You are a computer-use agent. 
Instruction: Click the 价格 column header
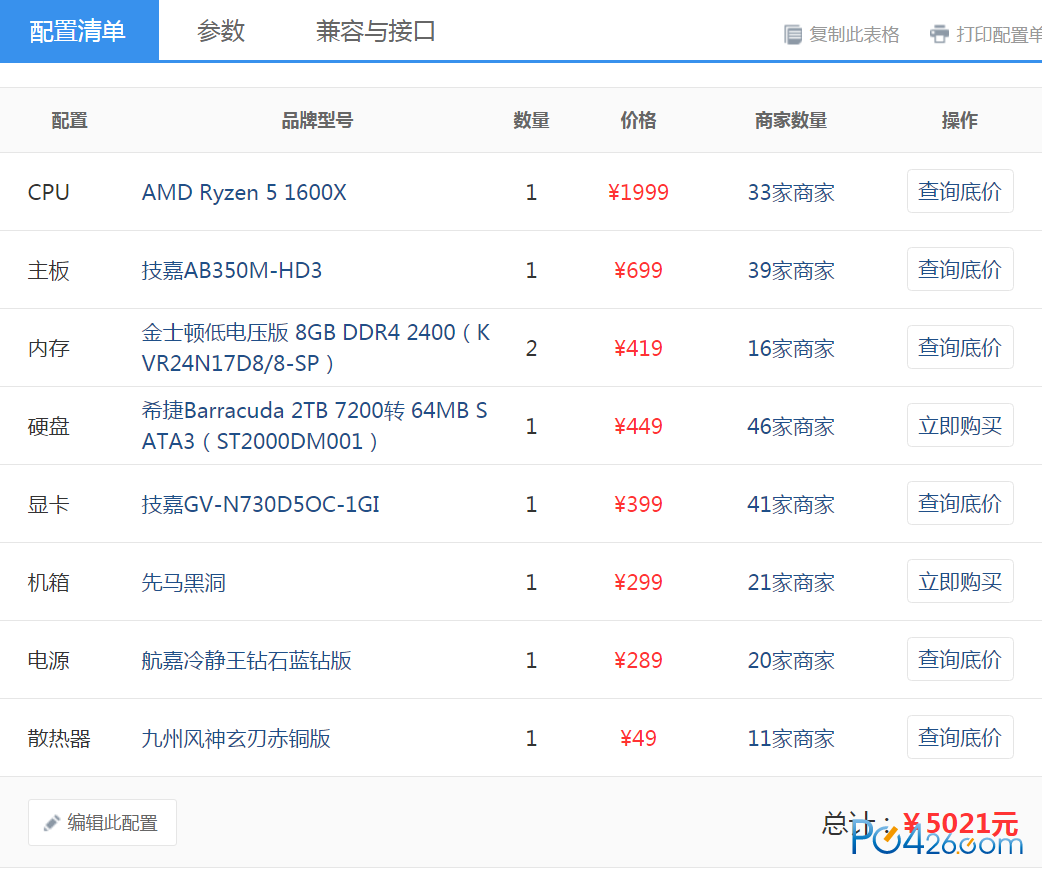point(638,120)
